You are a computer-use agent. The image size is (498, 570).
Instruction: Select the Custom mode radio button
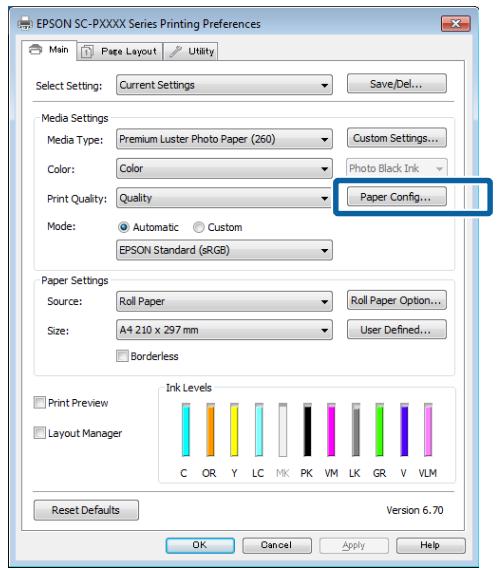click(x=198, y=227)
